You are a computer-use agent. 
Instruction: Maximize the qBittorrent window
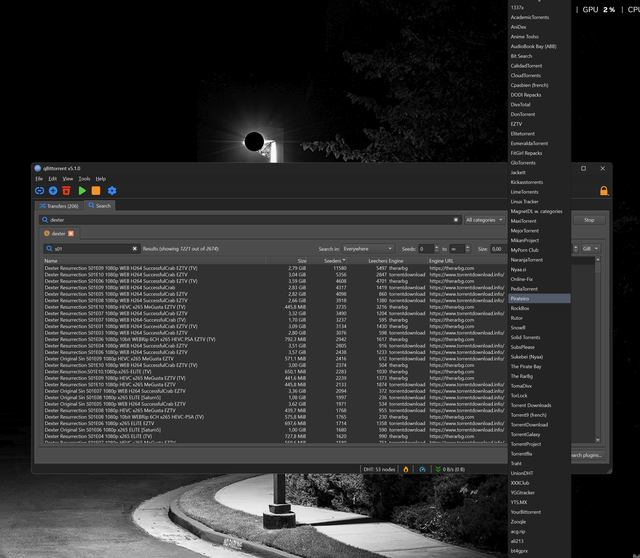(x=583, y=168)
